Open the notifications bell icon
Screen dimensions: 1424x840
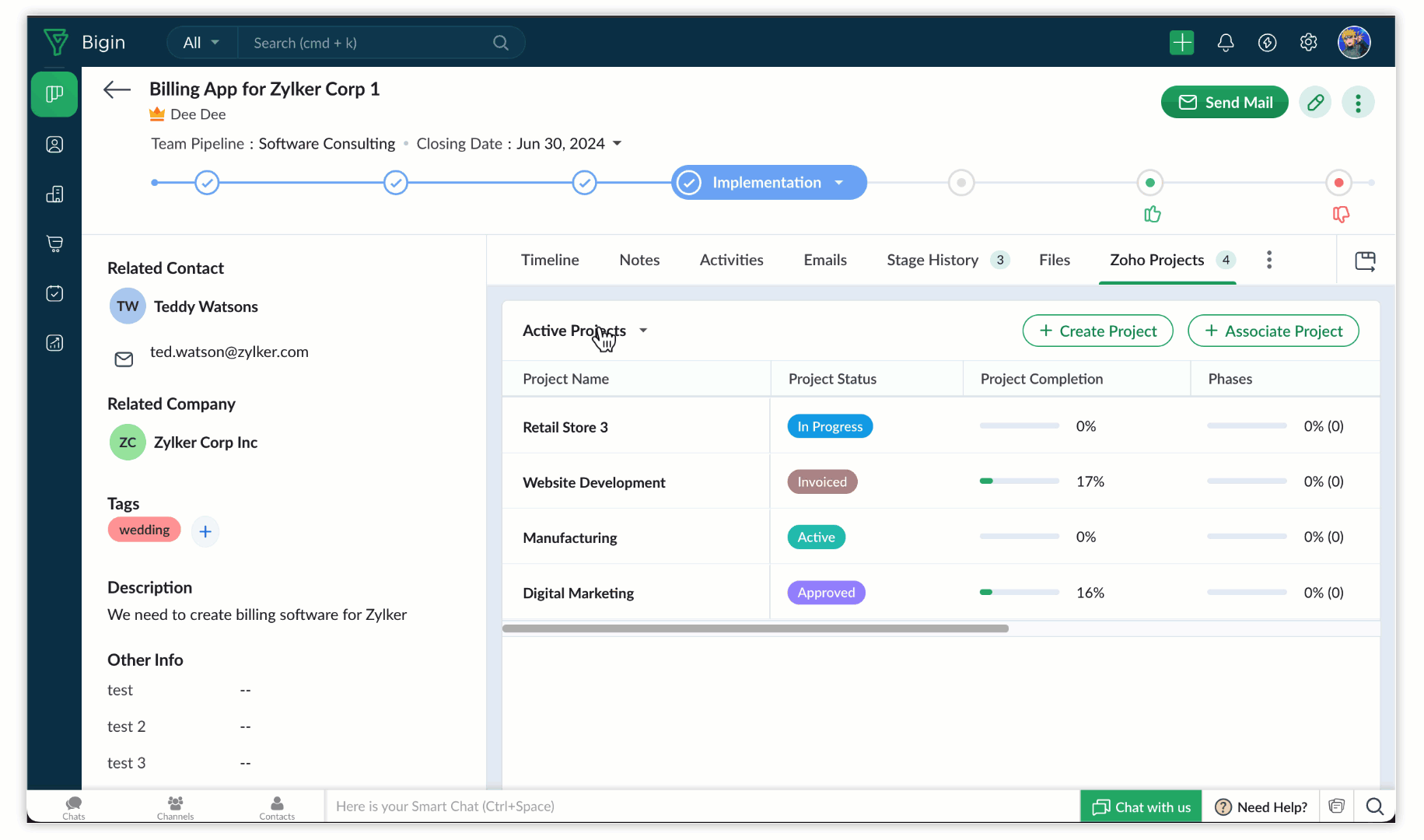coord(1225,42)
